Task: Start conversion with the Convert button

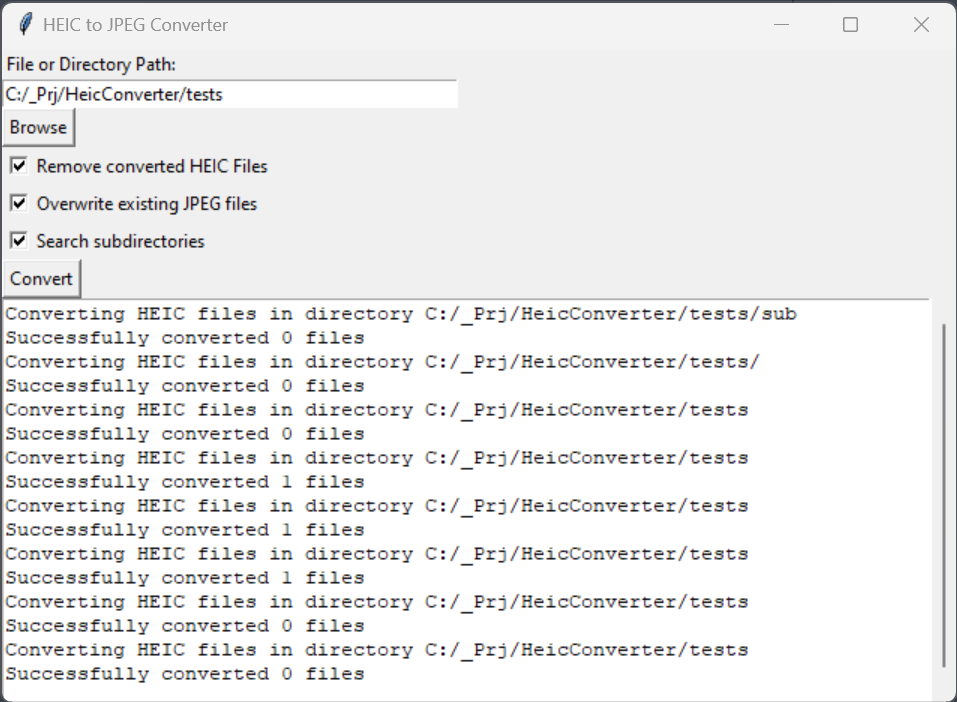Action: pyautogui.click(x=41, y=279)
